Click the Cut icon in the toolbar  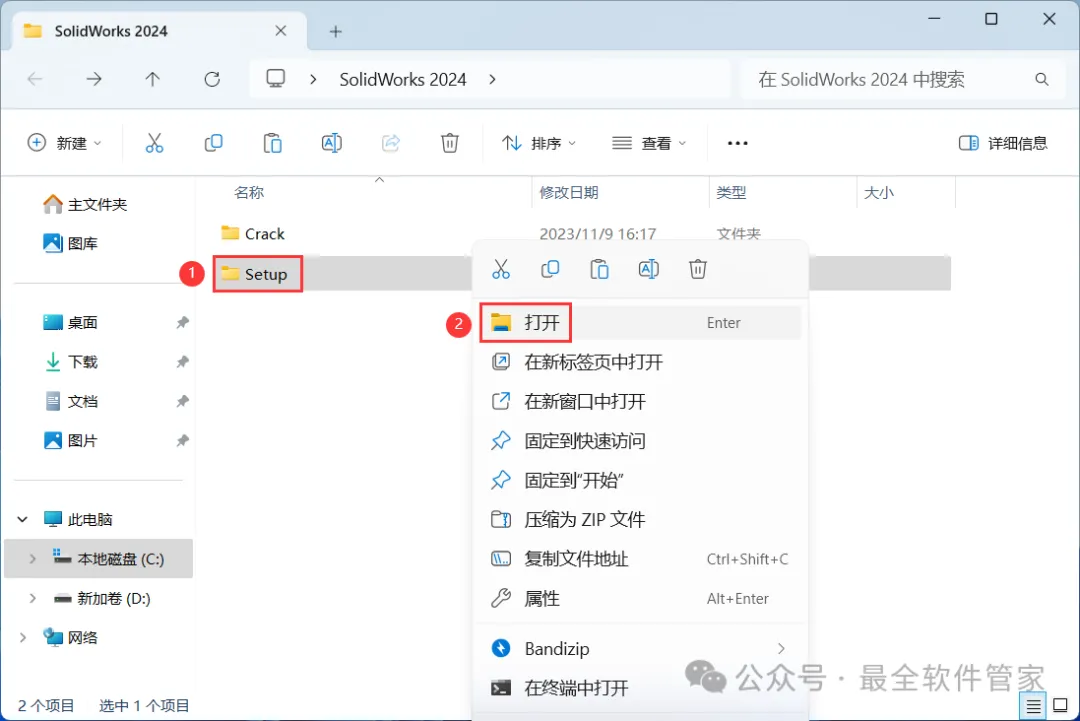(154, 143)
